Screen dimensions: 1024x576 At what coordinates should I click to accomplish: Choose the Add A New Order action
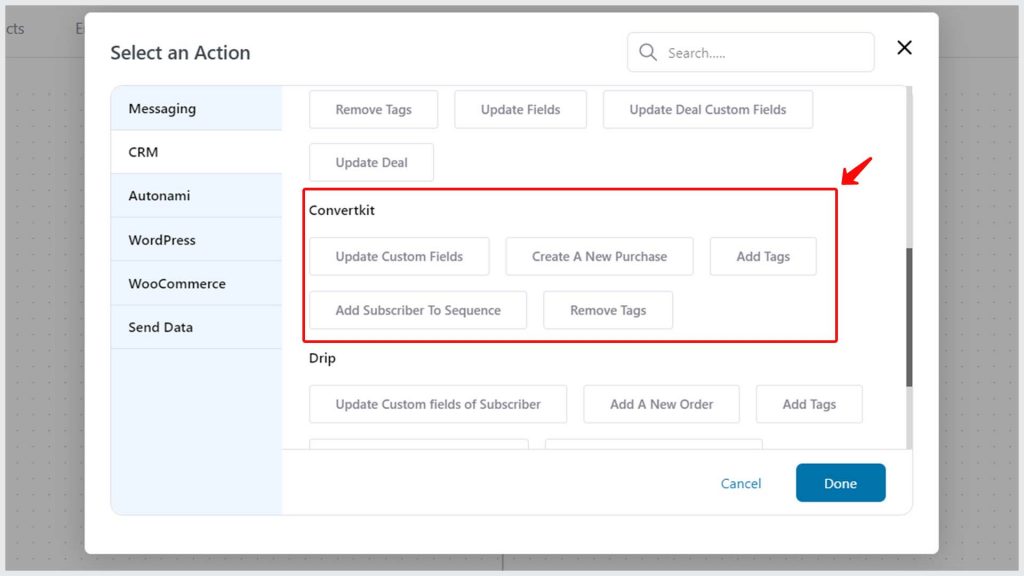click(661, 405)
